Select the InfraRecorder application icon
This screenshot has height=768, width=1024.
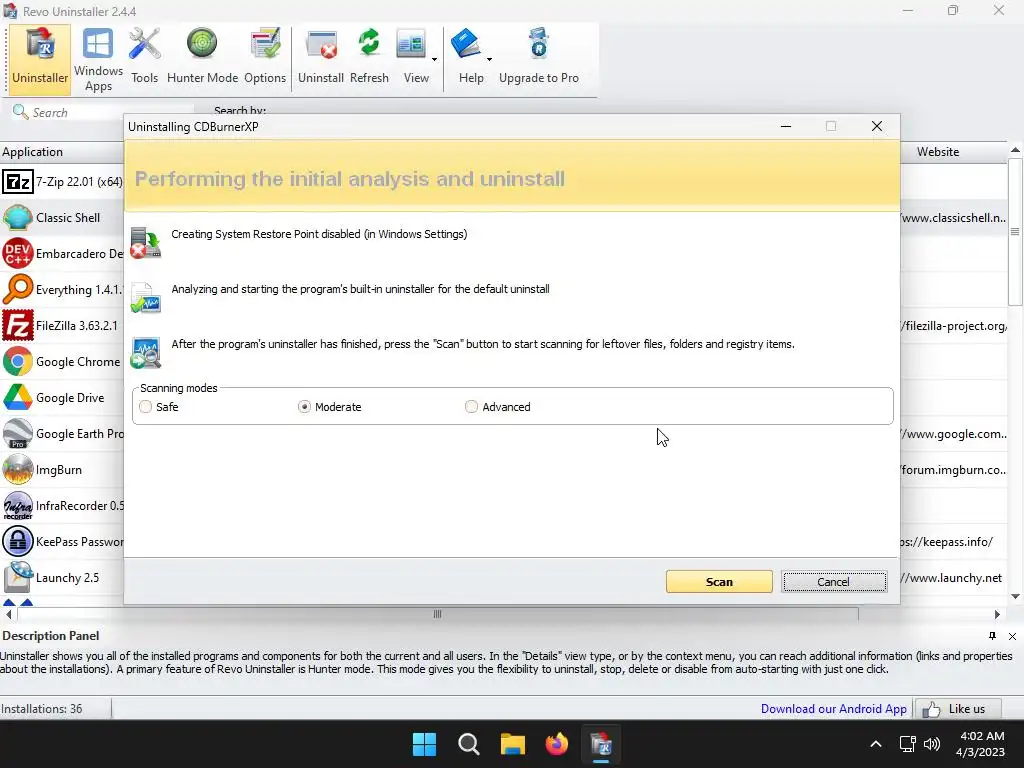click(18, 505)
